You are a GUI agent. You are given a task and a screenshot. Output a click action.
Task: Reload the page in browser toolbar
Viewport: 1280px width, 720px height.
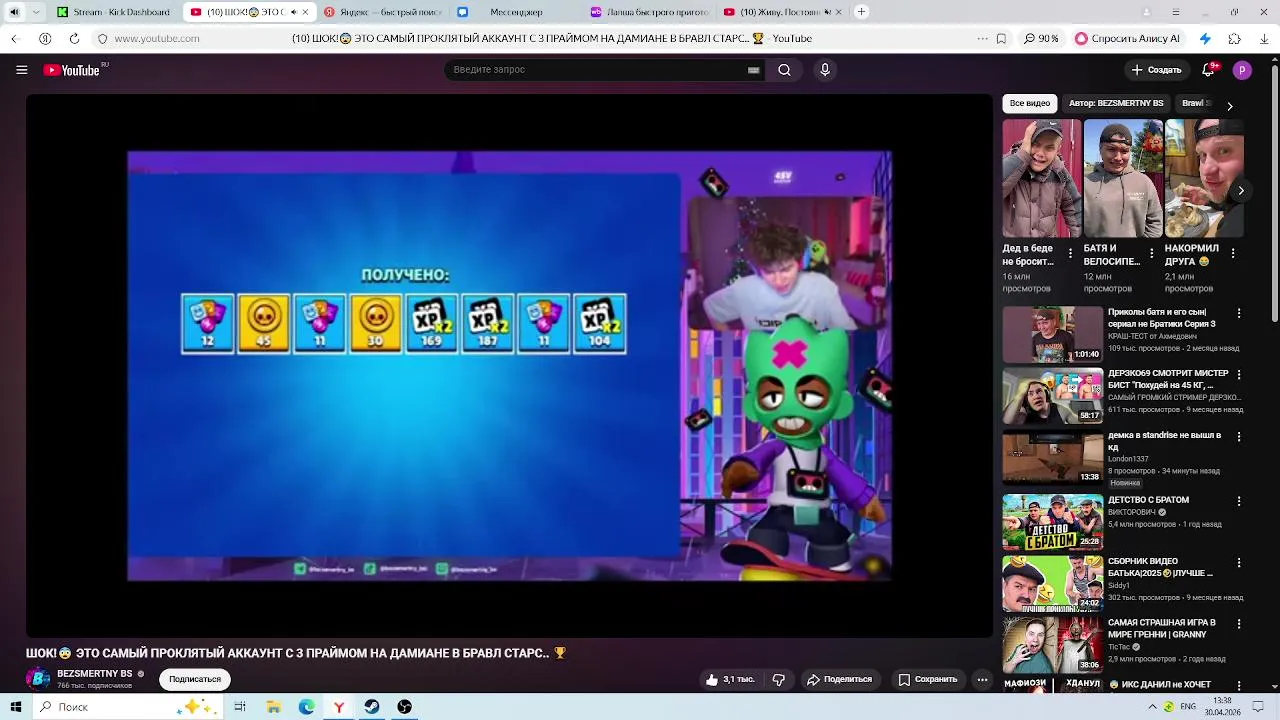pos(74,38)
